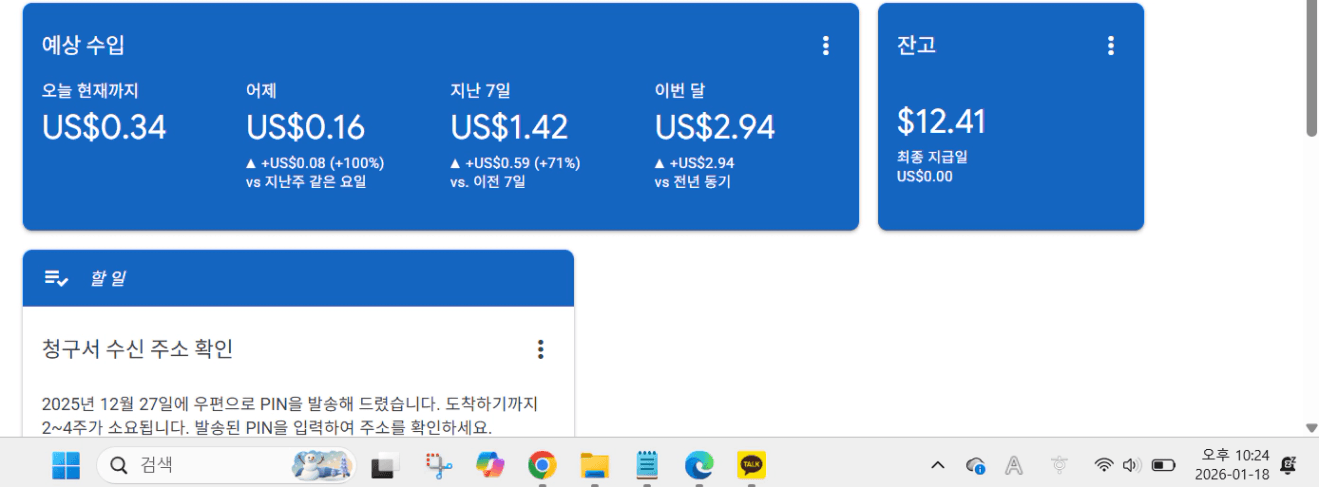
Task: Click the page scrollbar down arrow
Action: [x=1311, y=428]
